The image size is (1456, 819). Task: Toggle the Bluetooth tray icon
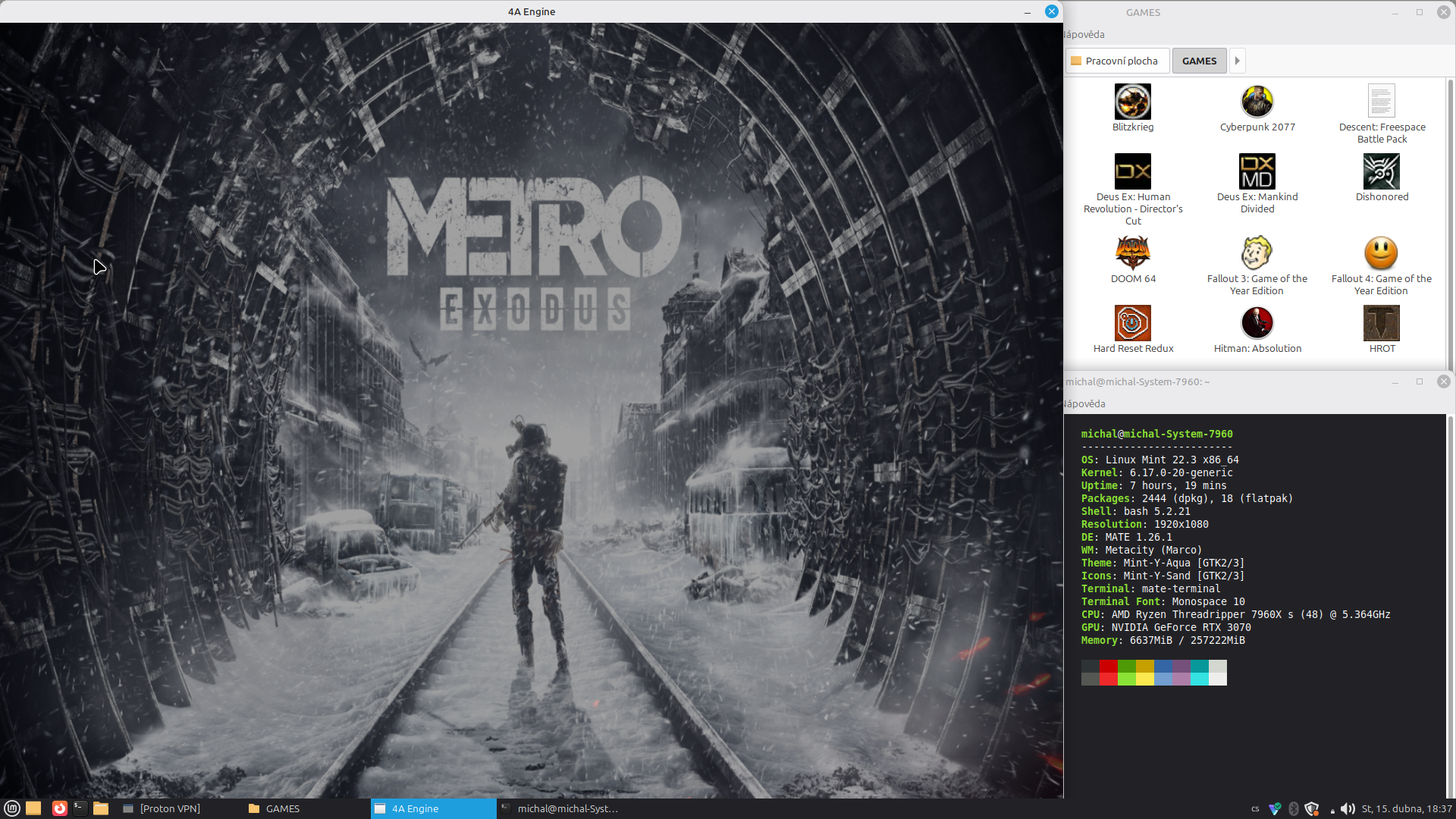(x=1294, y=809)
